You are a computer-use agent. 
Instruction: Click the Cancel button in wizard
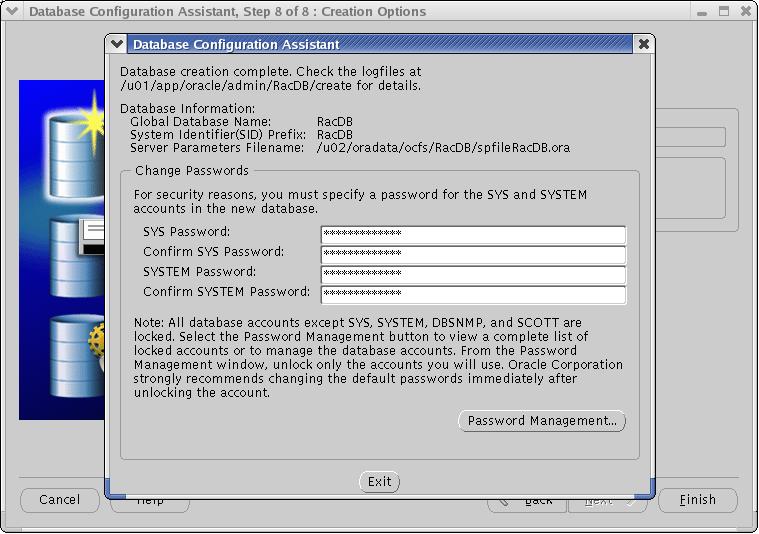(60, 500)
